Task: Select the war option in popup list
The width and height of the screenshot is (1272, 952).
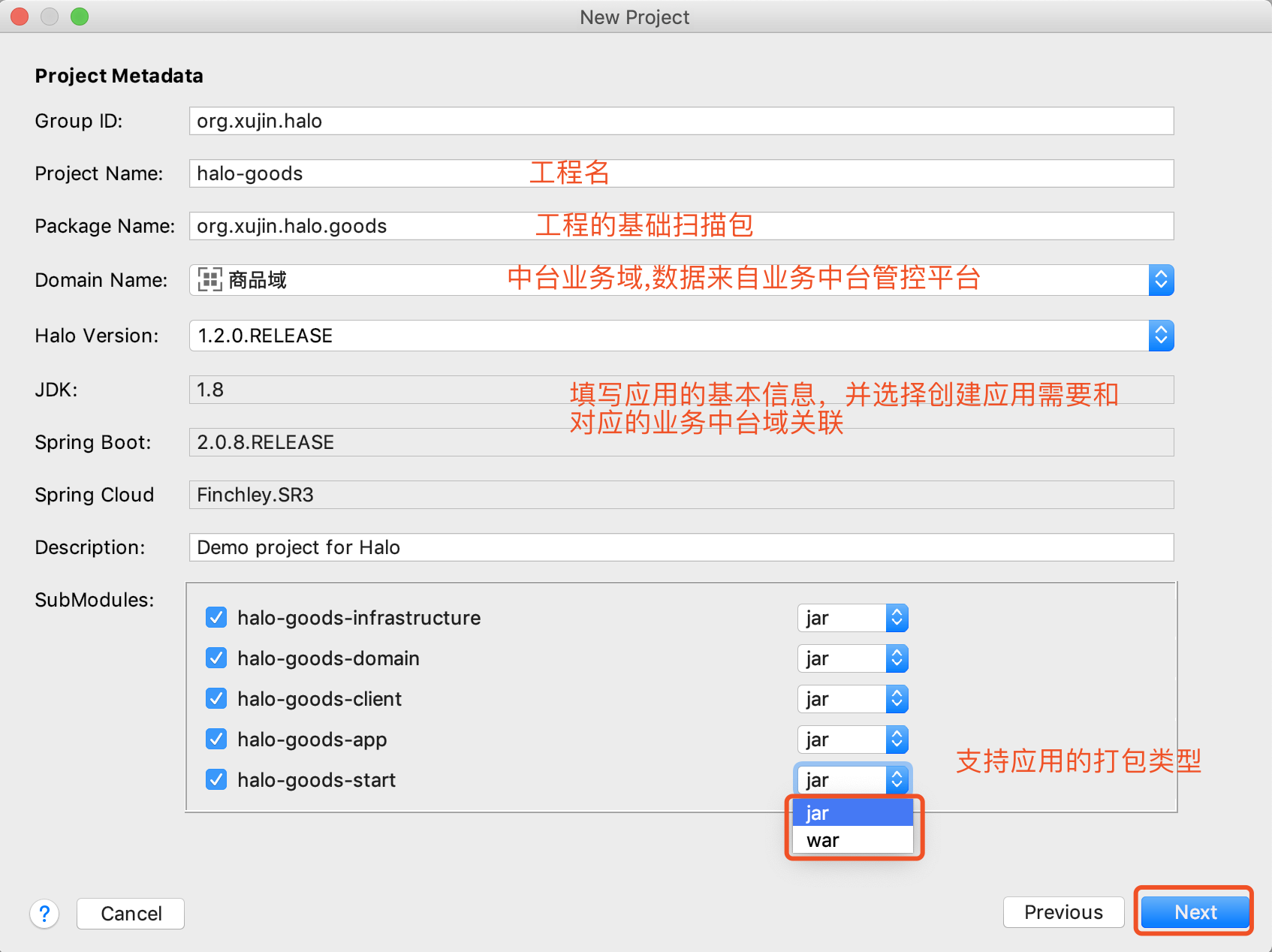Action: point(824,840)
